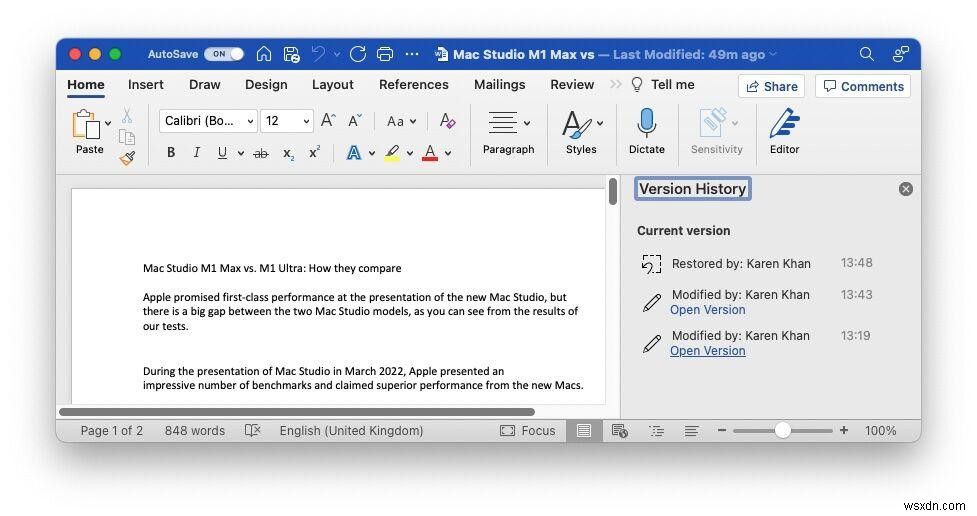Click the horizontal document scrollbar
This screenshot has width=977, height=516.
click(297, 412)
